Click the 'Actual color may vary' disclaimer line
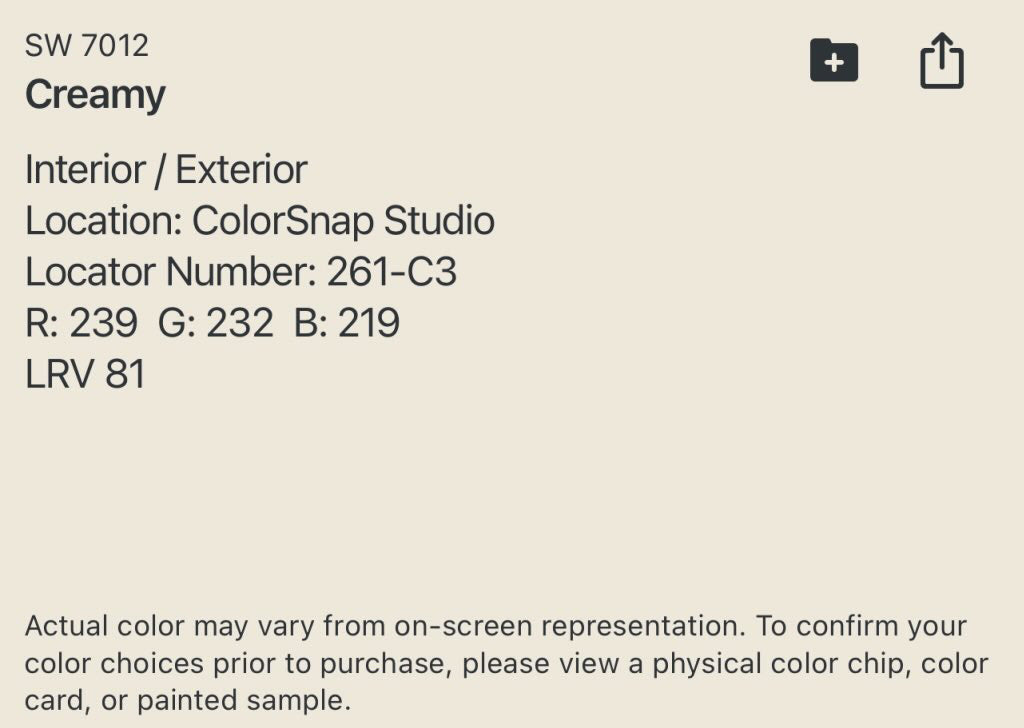The height and width of the screenshot is (728, 1024). coord(385,626)
